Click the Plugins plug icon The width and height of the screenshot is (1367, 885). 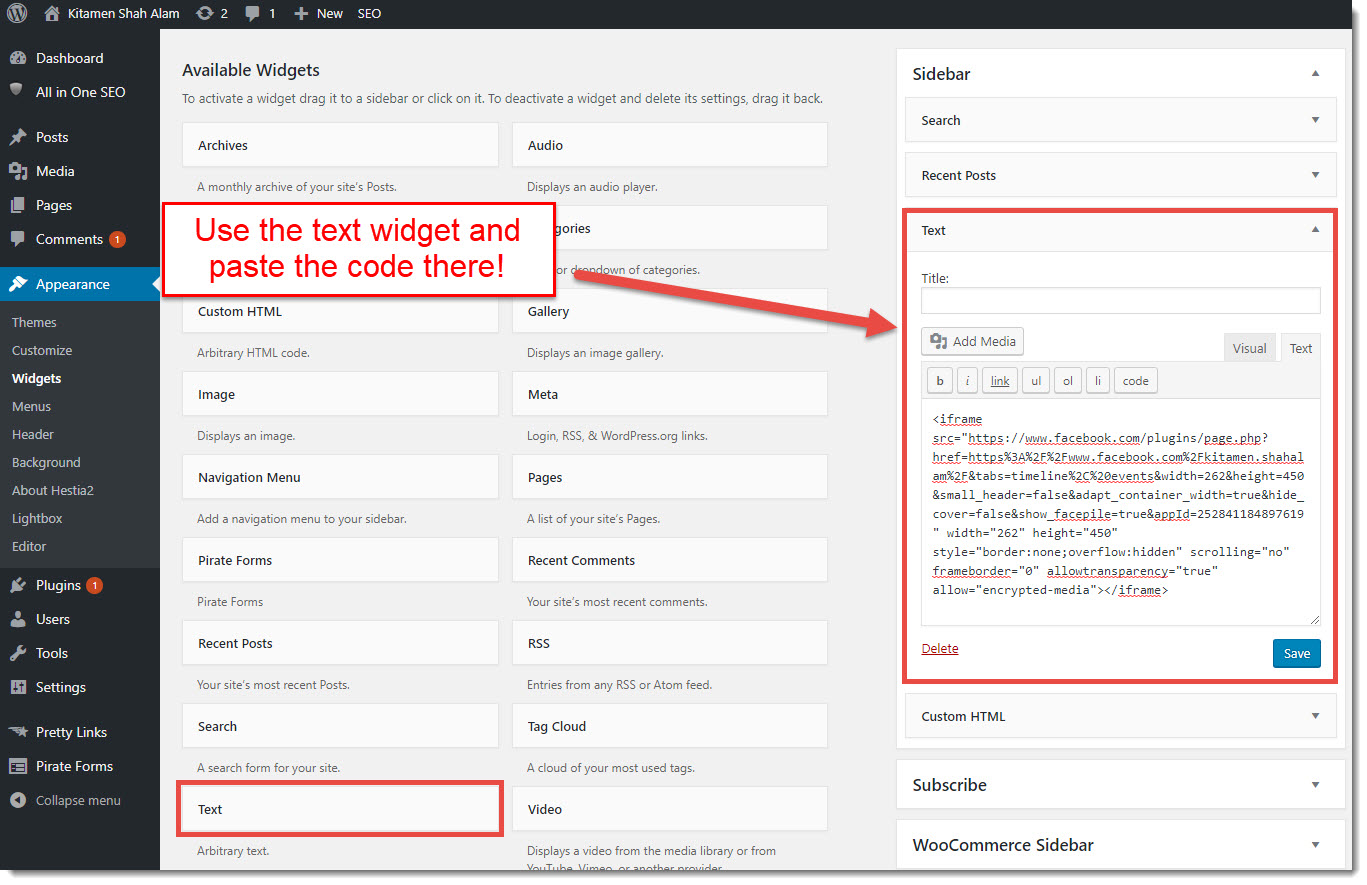(x=18, y=585)
